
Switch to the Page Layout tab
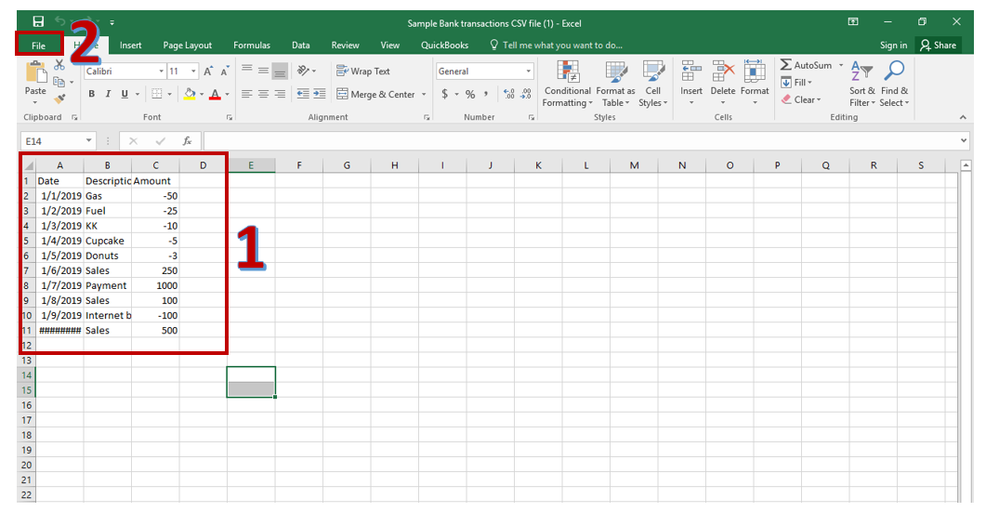click(x=187, y=45)
